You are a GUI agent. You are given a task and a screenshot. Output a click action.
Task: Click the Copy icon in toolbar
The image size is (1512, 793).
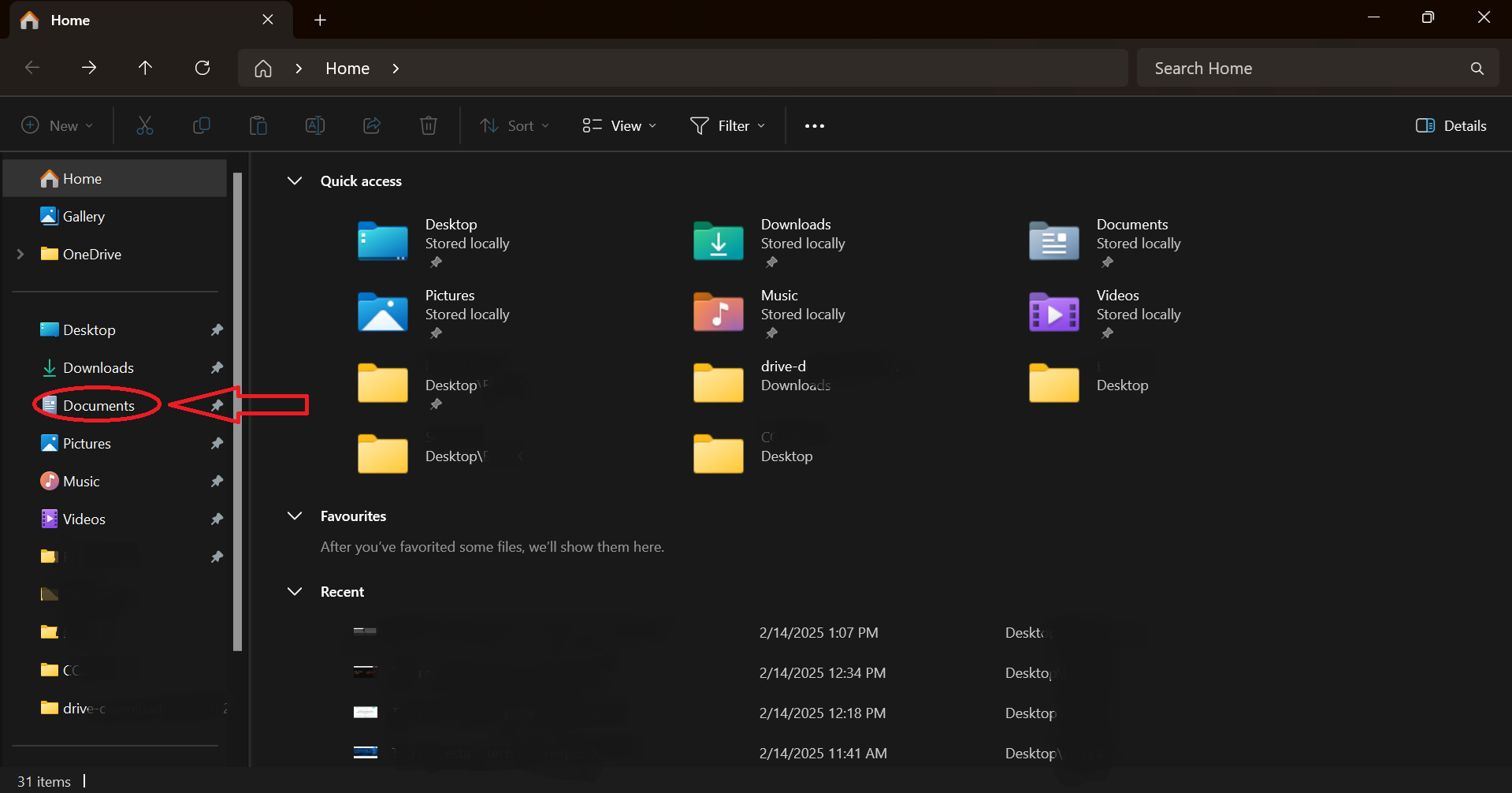pyautogui.click(x=202, y=125)
